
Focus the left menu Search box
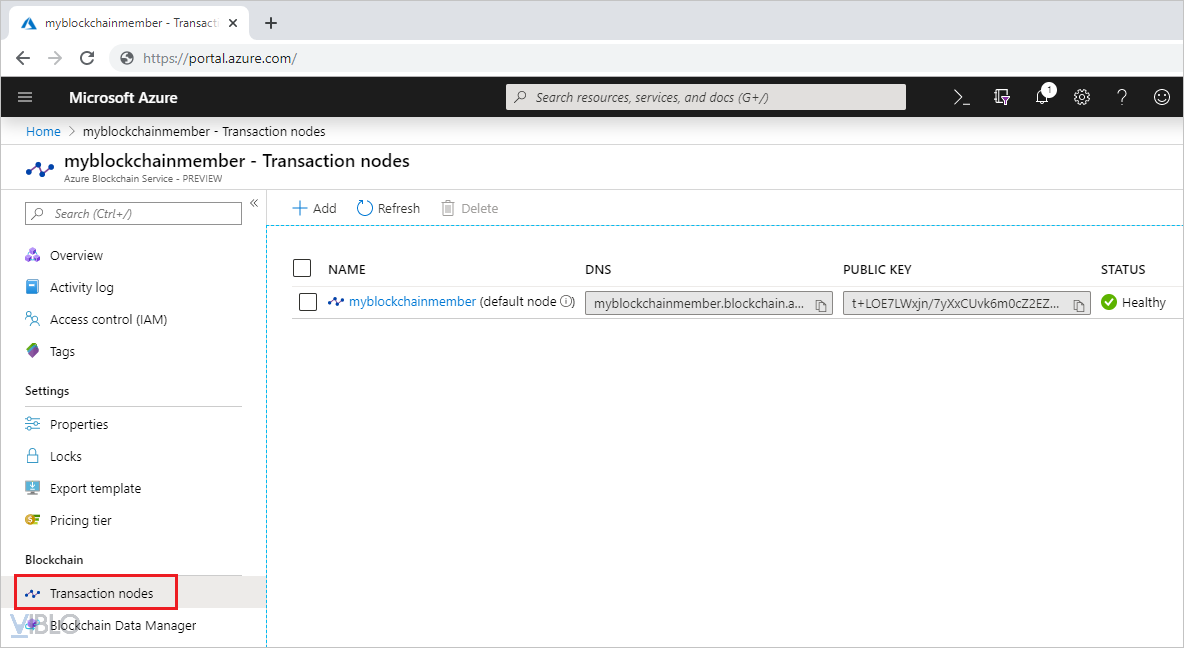pos(134,214)
